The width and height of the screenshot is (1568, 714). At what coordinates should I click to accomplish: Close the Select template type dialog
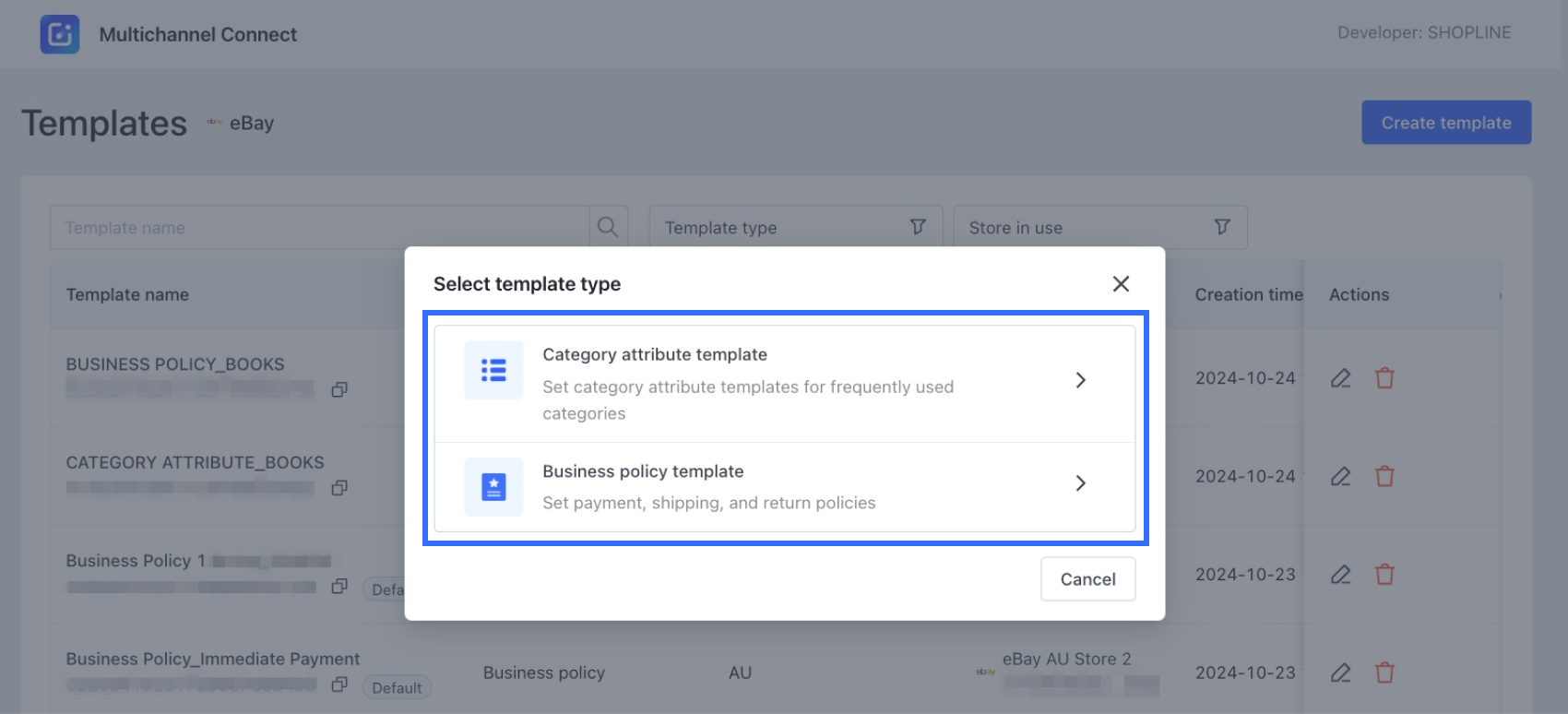1121,284
